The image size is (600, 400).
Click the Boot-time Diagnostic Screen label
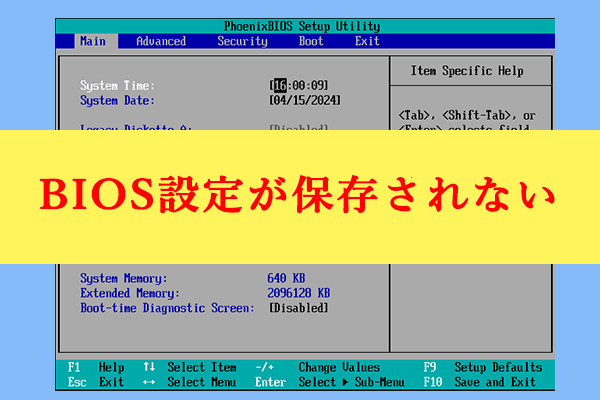tap(164, 308)
